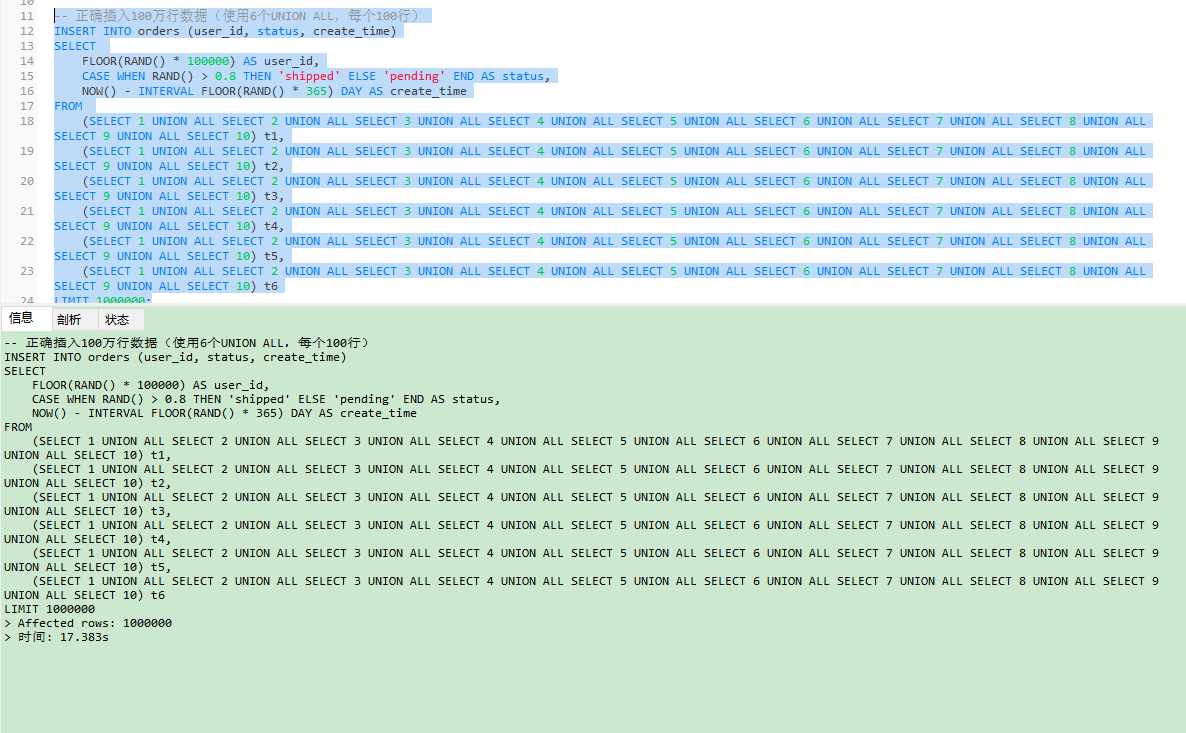Click line number 11 in the gutter
The image size is (1186, 733).
pos(27,16)
